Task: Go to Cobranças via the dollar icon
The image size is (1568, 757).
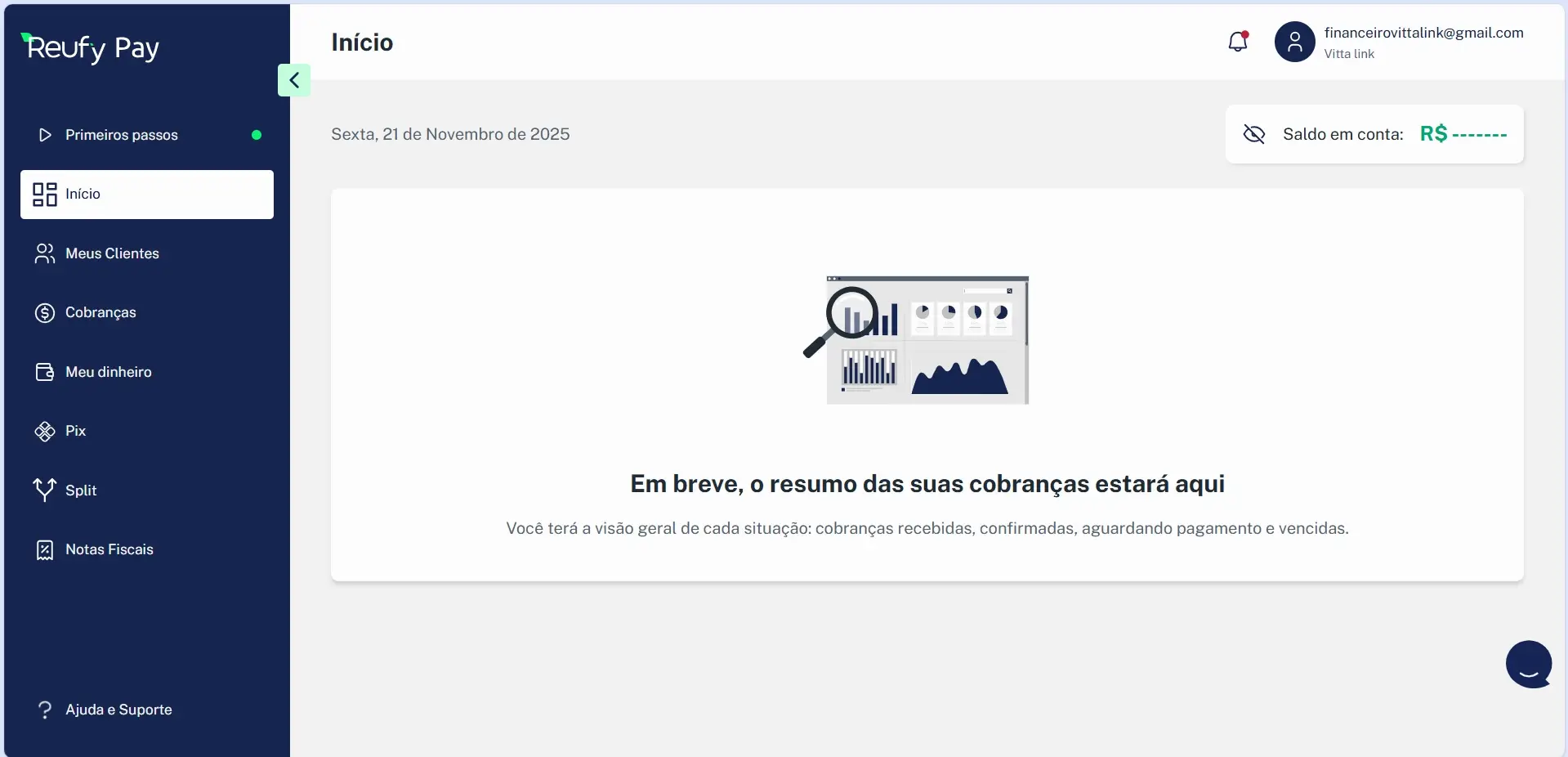Action: pyautogui.click(x=44, y=313)
